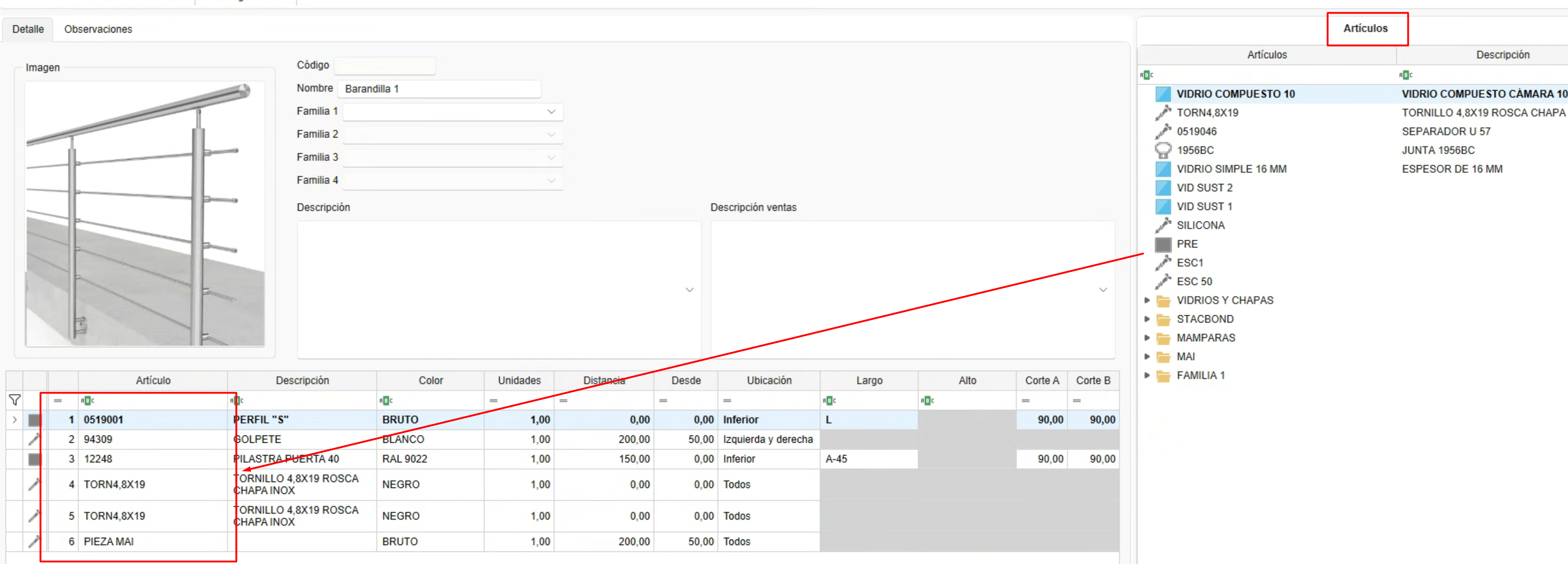Expand the MAMPARAS tree node

[1147, 338]
